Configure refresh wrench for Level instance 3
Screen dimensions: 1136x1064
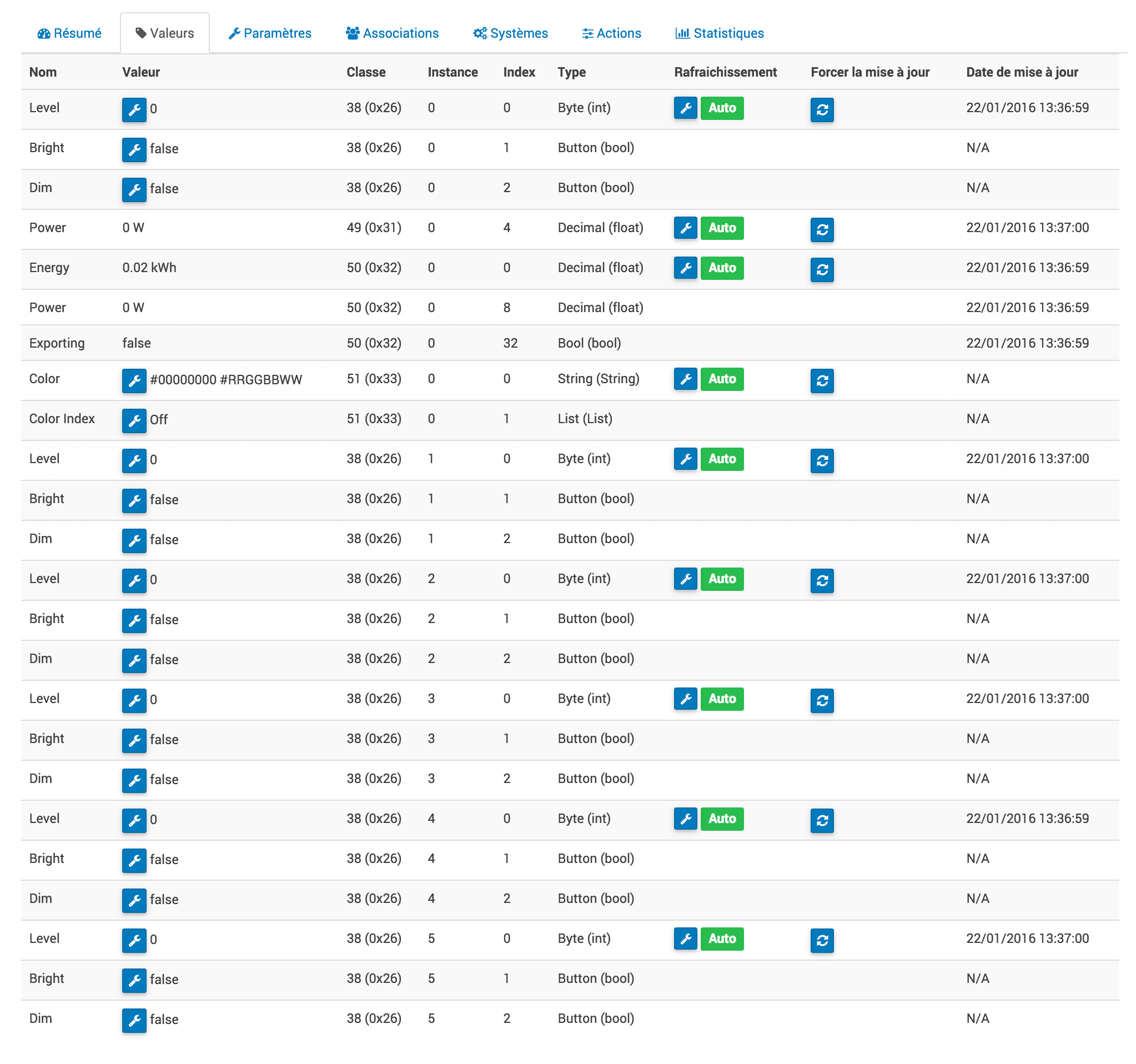tap(686, 699)
